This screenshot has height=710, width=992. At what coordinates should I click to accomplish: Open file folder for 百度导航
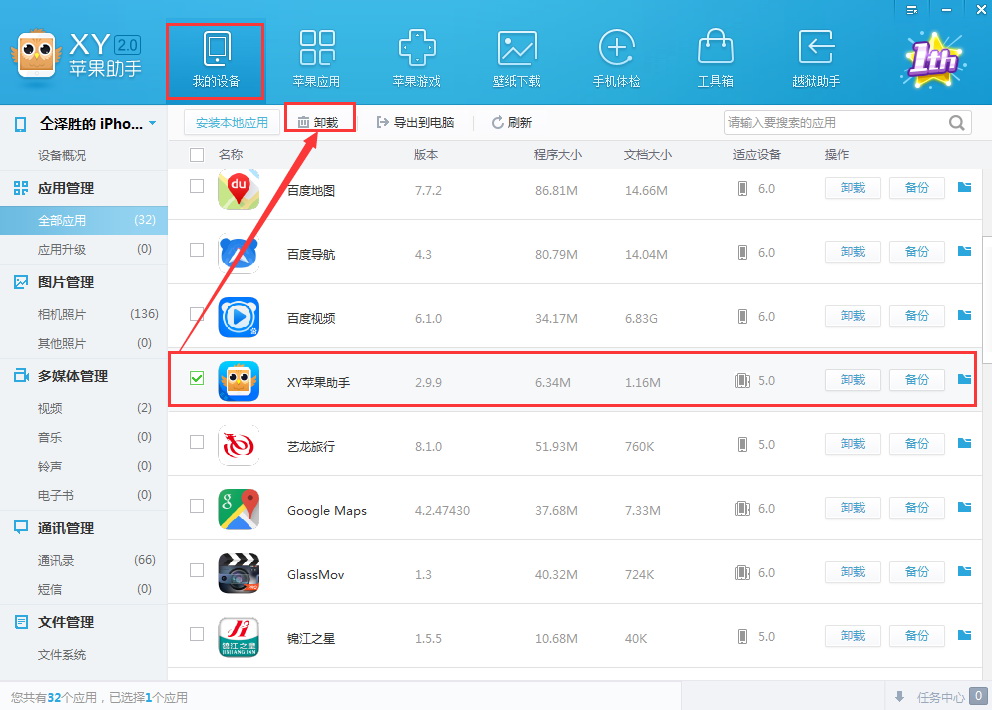point(964,251)
